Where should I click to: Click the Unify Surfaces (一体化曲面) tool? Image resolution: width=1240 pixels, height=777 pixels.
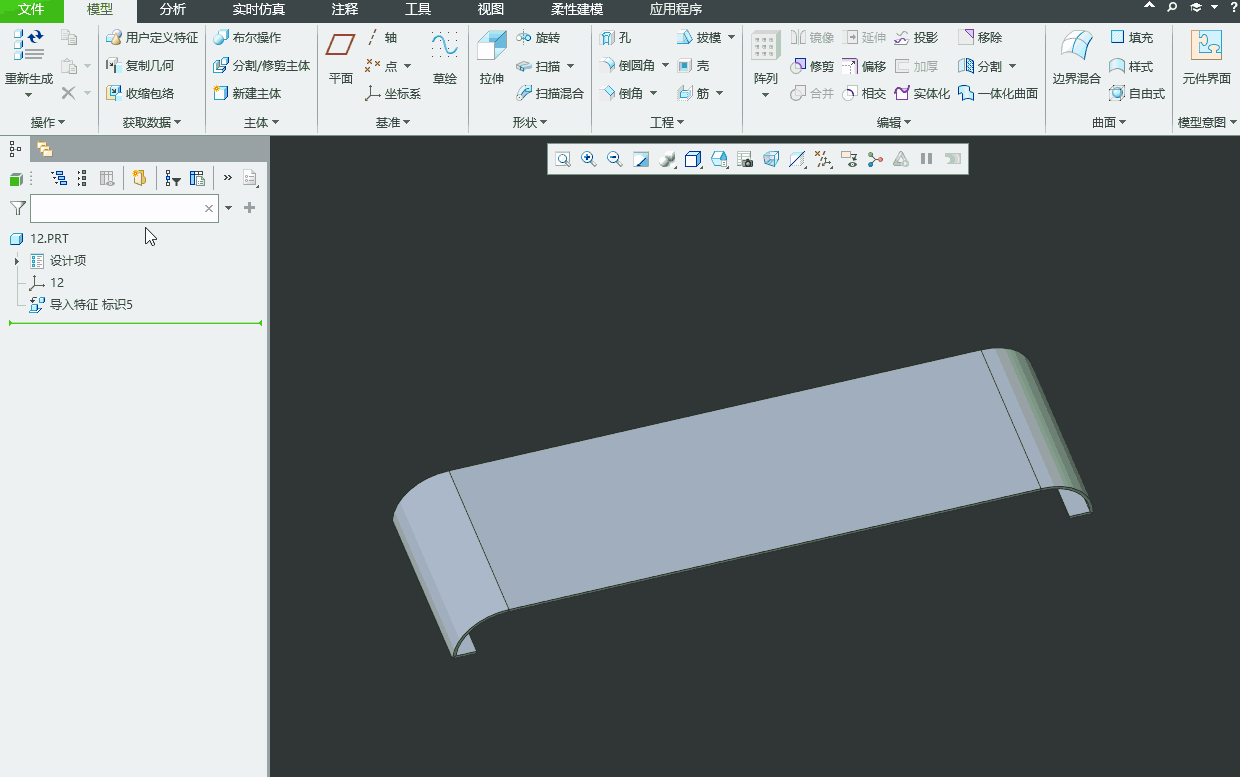[x=998, y=93]
